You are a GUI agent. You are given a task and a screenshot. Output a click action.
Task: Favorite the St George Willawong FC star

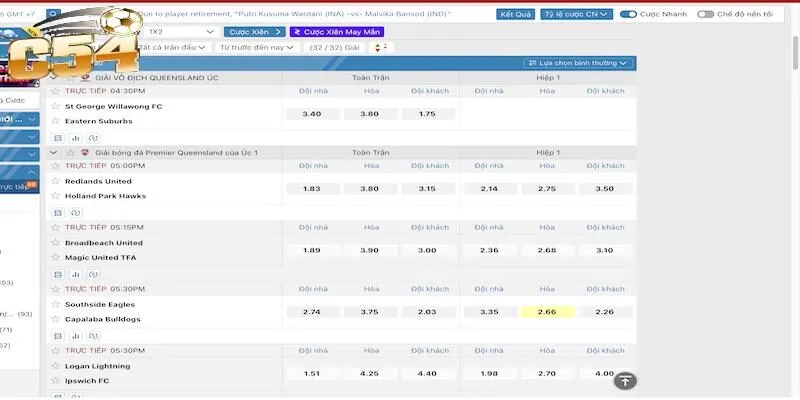[x=56, y=106]
